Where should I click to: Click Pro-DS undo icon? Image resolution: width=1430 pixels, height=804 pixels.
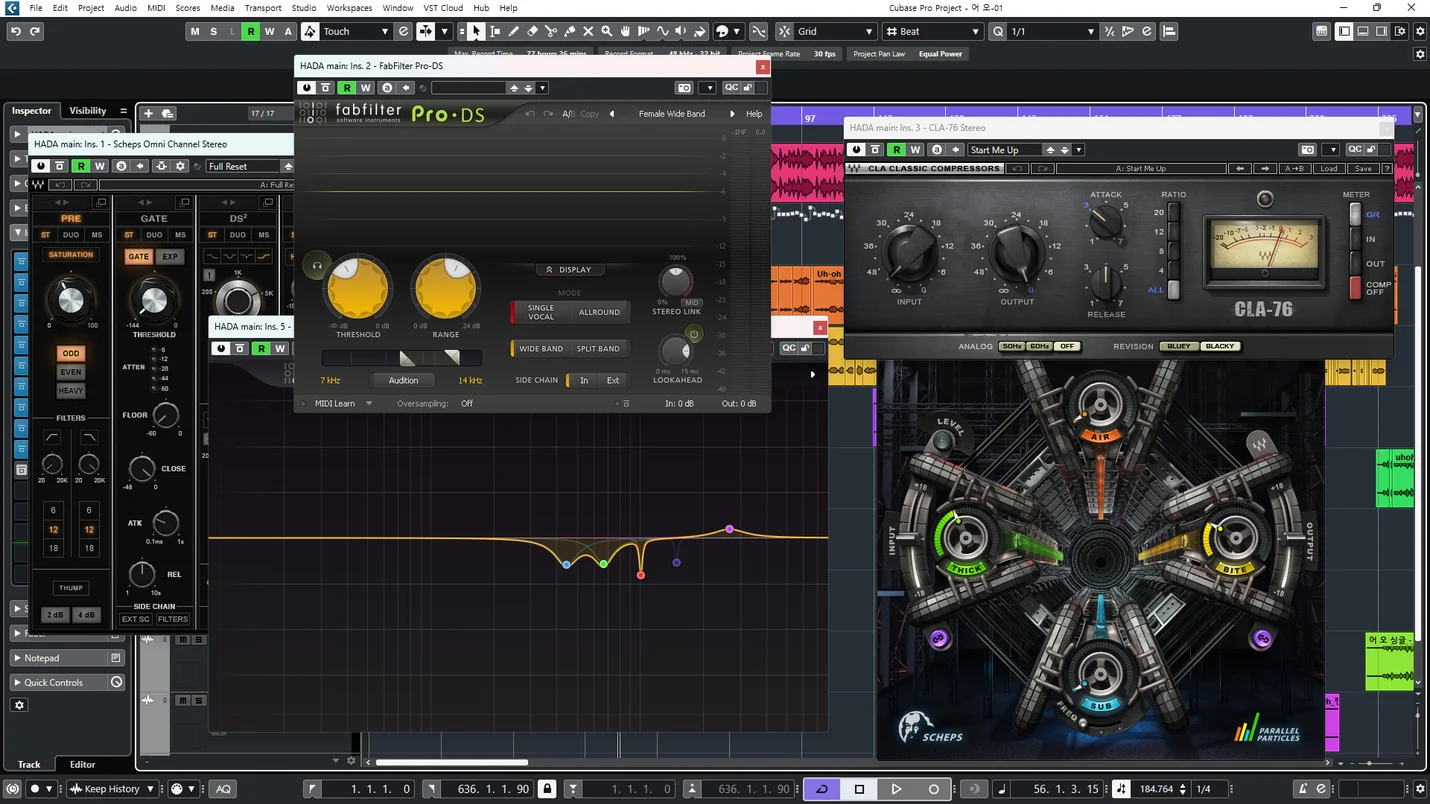530,114
